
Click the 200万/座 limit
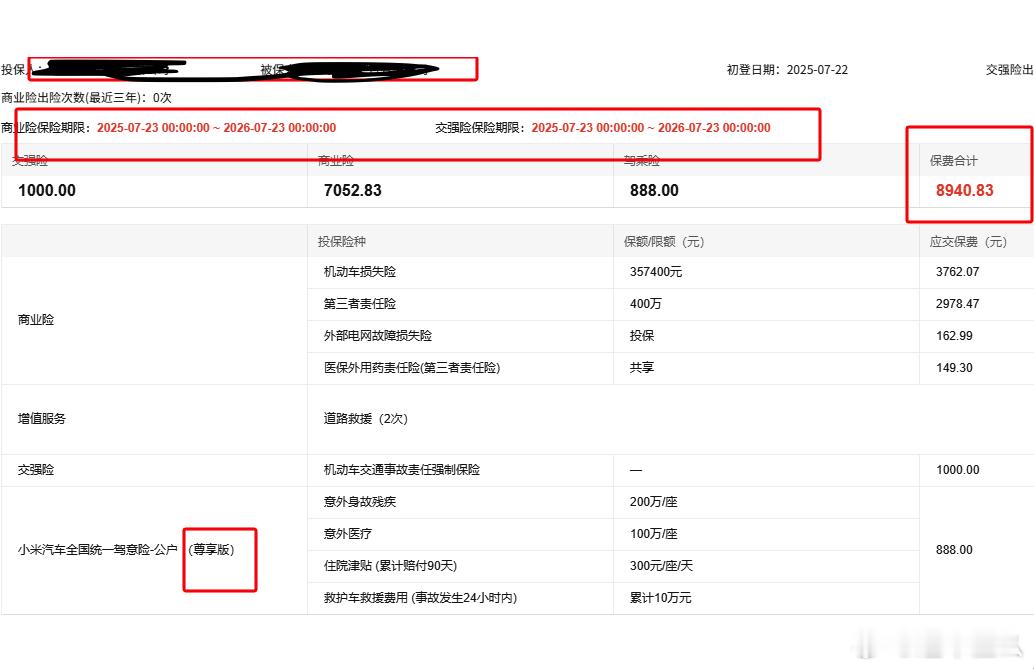653,502
